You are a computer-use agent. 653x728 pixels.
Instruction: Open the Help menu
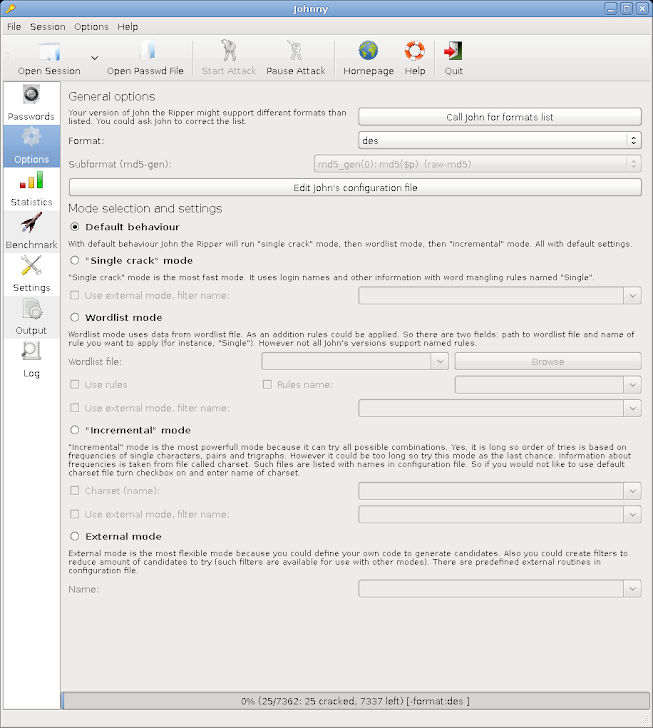pyautogui.click(x=128, y=27)
